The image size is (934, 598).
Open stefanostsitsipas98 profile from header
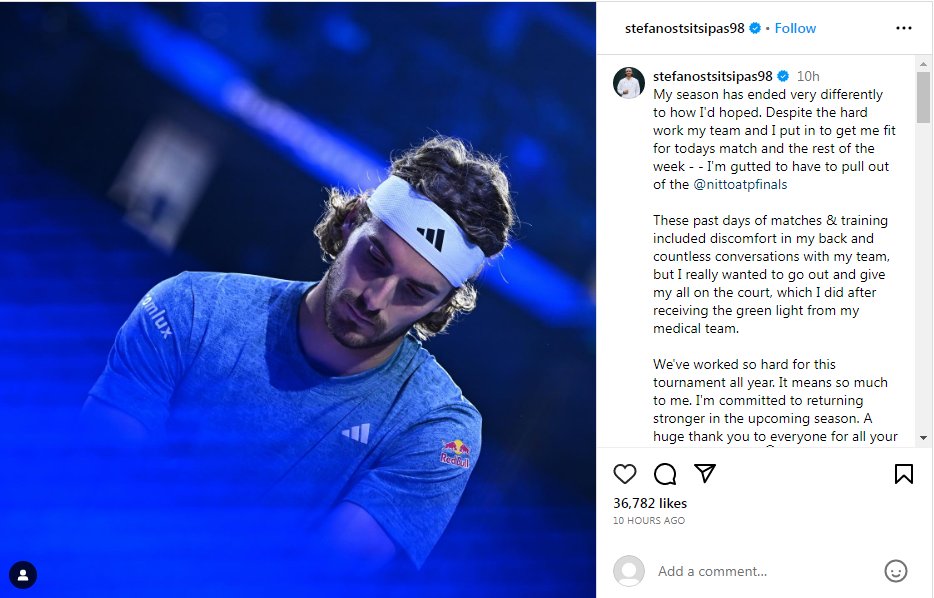[x=684, y=28]
